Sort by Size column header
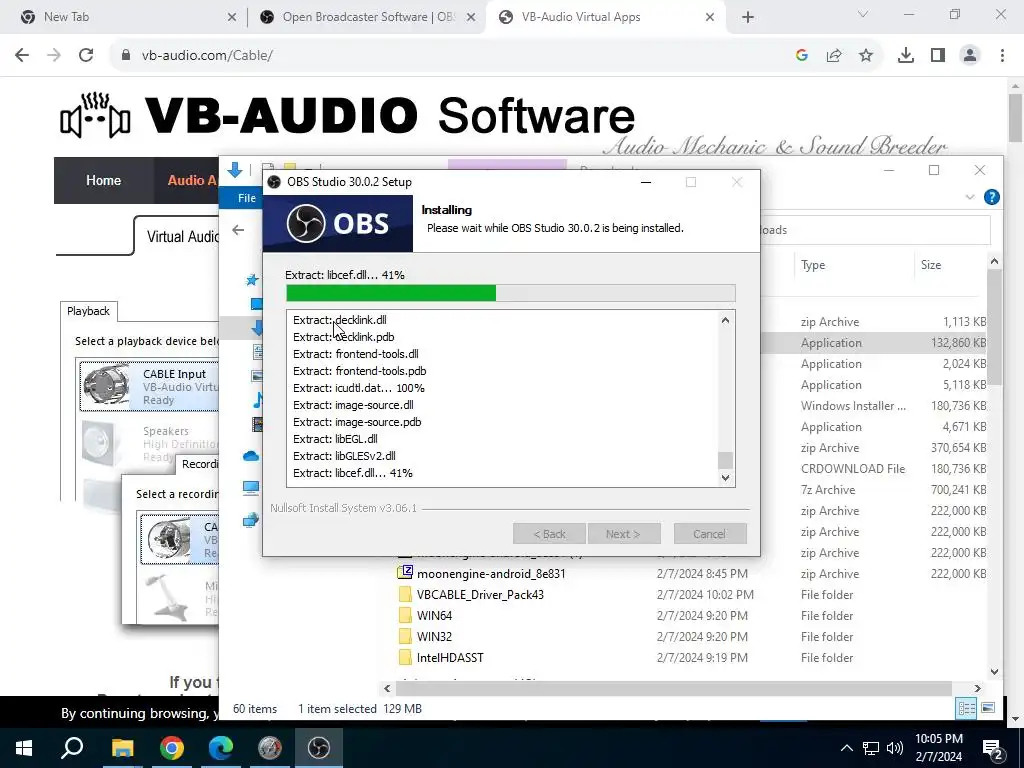Image resolution: width=1024 pixels, height=768 pixels. click(931, 265)
